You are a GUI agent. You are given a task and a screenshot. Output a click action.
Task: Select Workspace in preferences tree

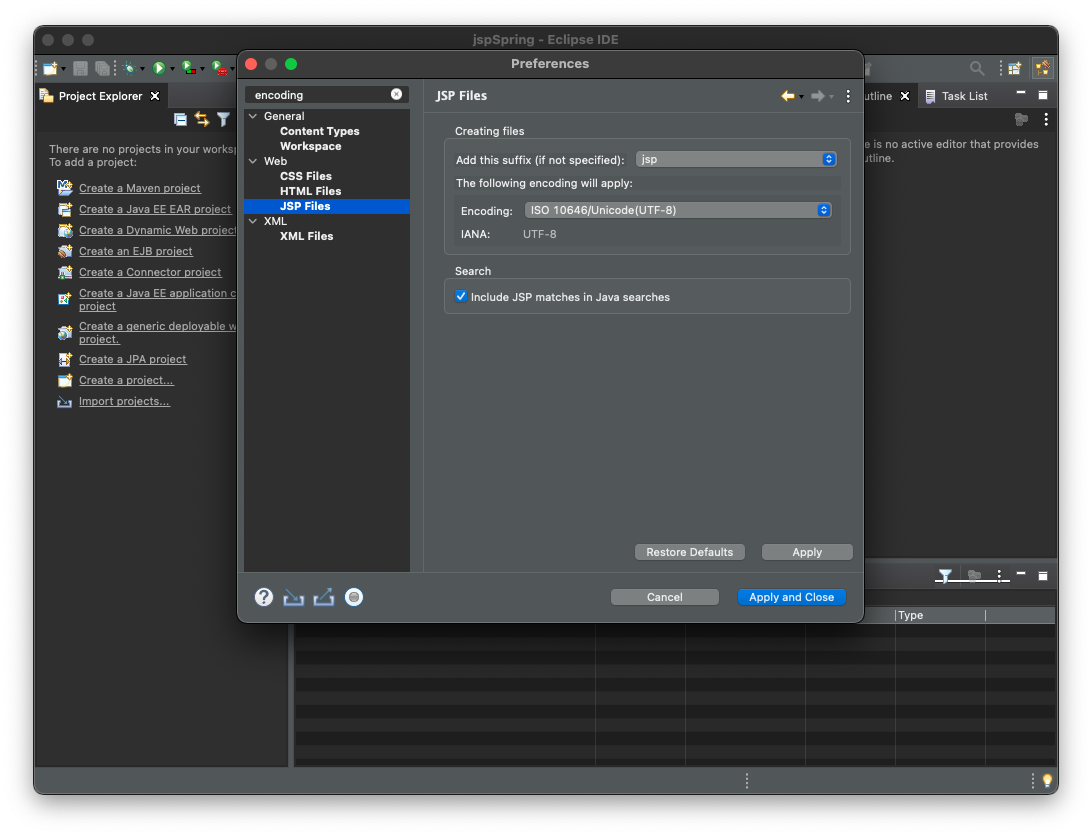pos(311,146)
